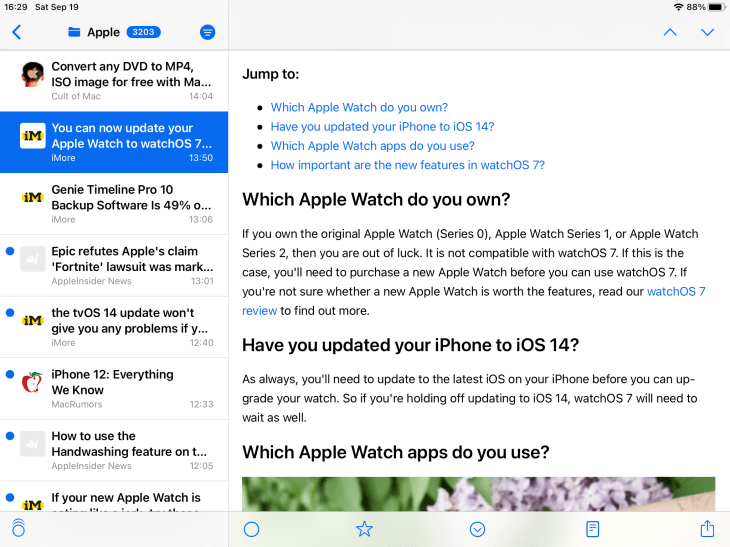Jump to 'Which Apple Watch apps do you use?'
The image size is (730, 547).
tap(372, 146)
